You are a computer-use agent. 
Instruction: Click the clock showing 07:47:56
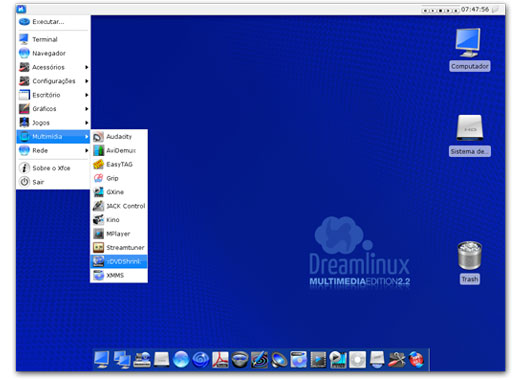pyautogui.click(x=475, y=9)
